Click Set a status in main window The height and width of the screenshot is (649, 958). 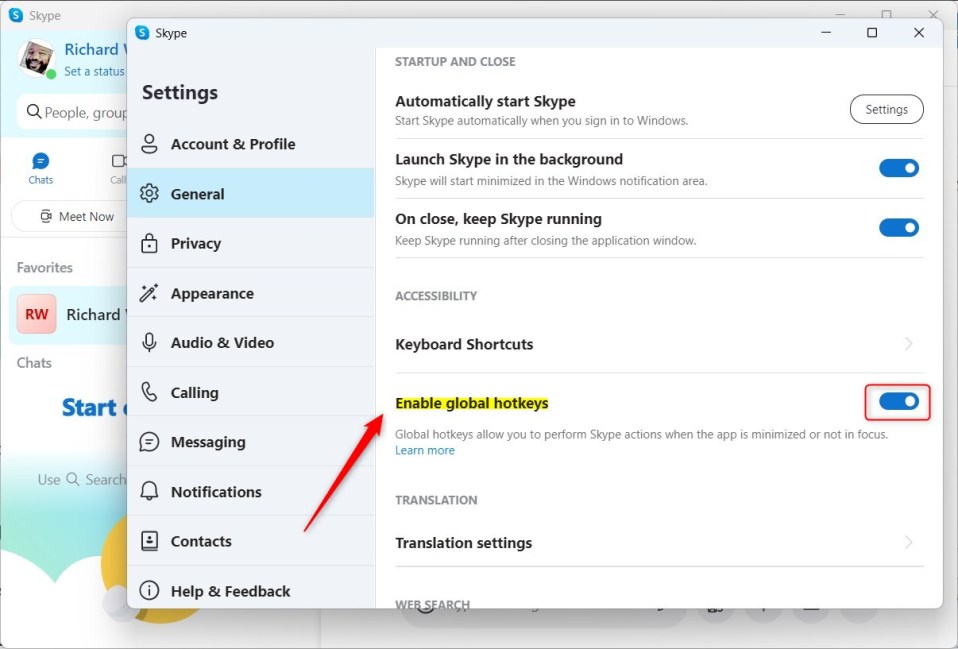(95, 72)
